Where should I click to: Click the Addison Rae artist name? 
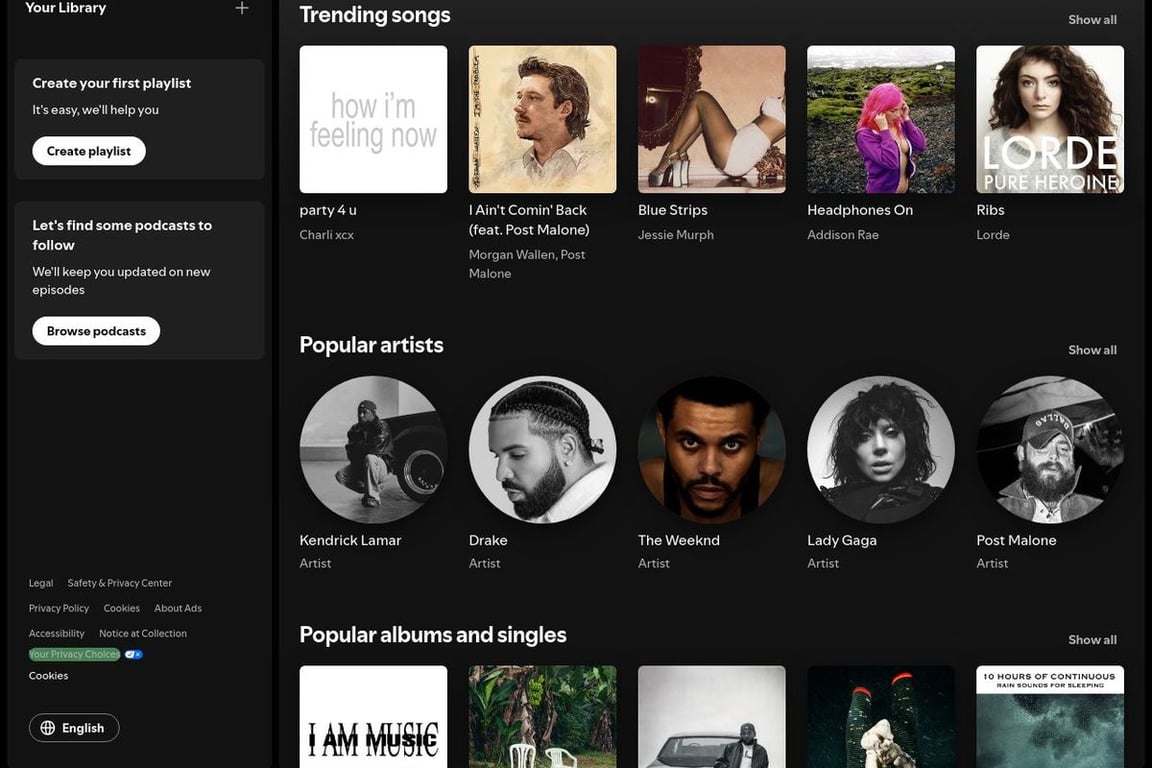(843, 234)
